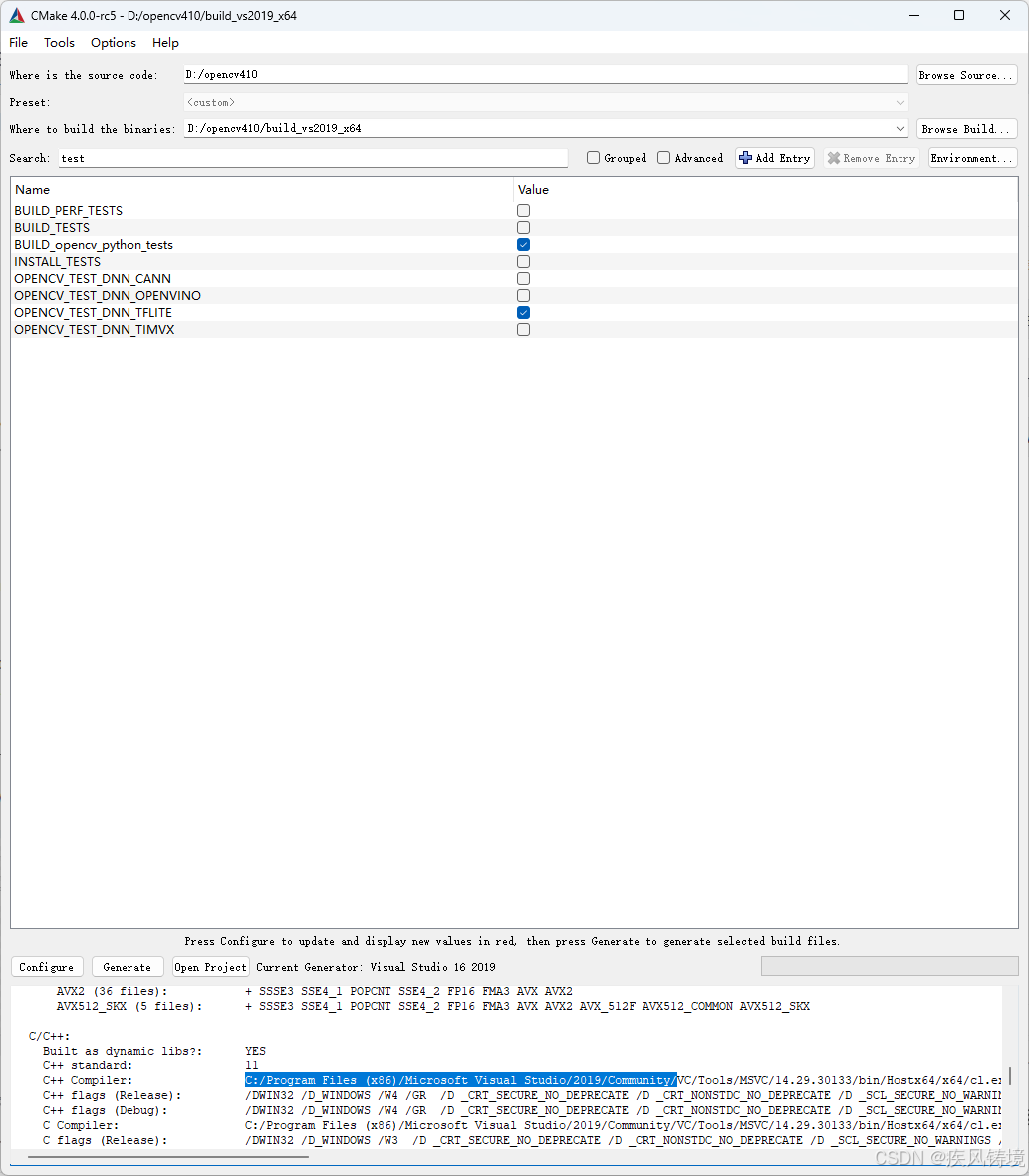
Task: Enable the INSTALL_TESTS checkbox
Action: tap(524, 261)
